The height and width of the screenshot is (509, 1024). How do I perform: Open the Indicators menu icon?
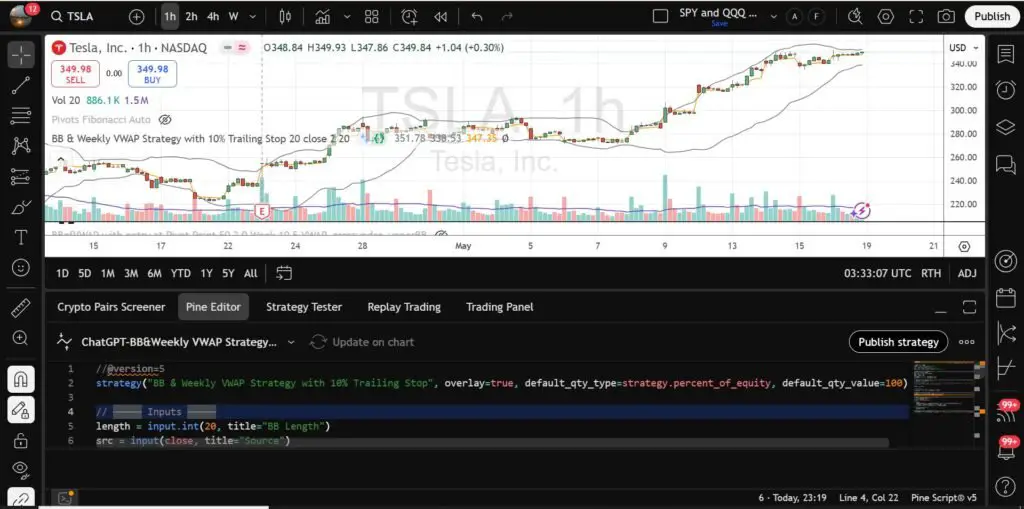tap(322, 17)
